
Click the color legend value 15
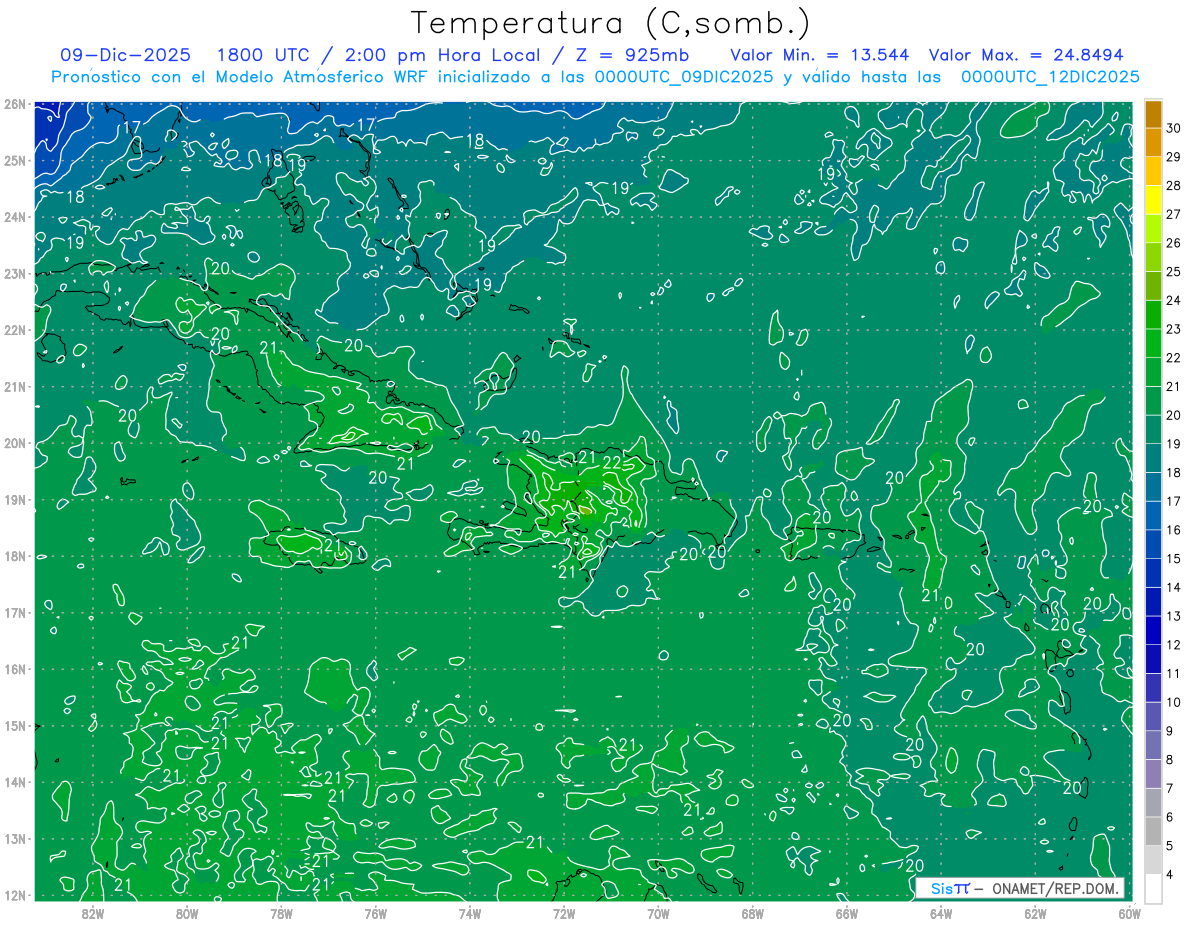point(1174,558)
